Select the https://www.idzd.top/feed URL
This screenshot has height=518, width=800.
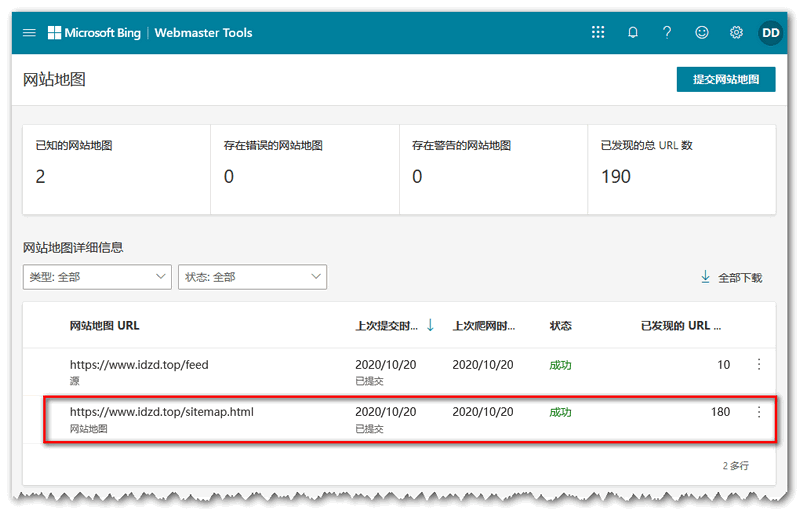tap(139, 365)
